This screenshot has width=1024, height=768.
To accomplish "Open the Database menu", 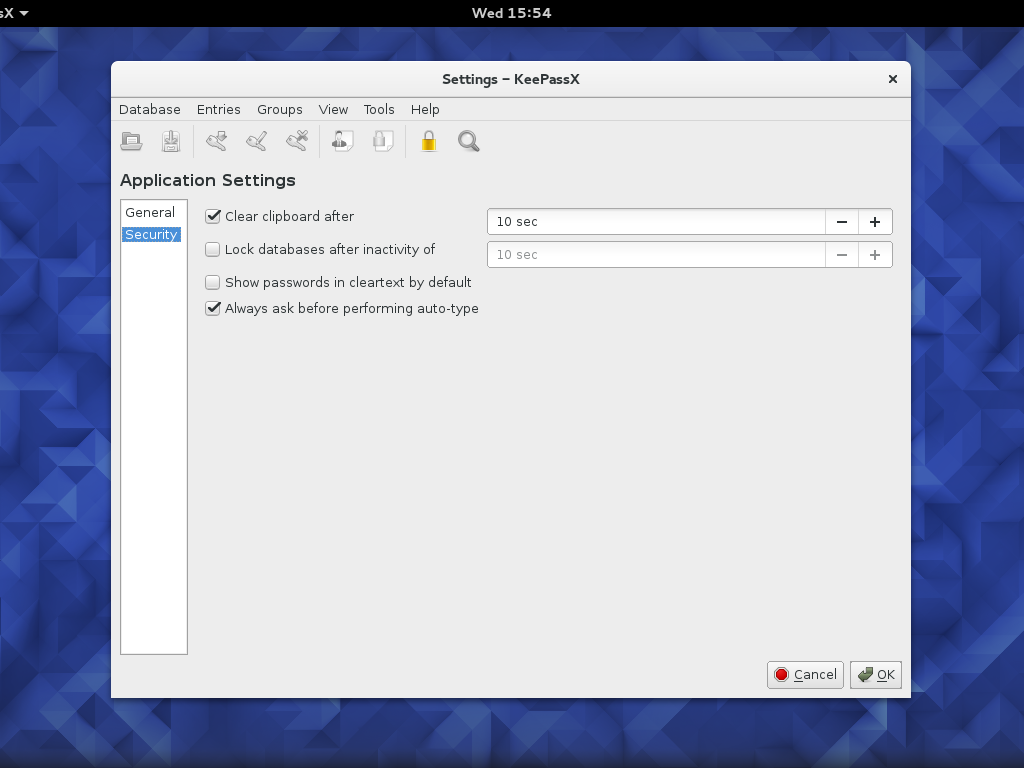I will 150,110.
